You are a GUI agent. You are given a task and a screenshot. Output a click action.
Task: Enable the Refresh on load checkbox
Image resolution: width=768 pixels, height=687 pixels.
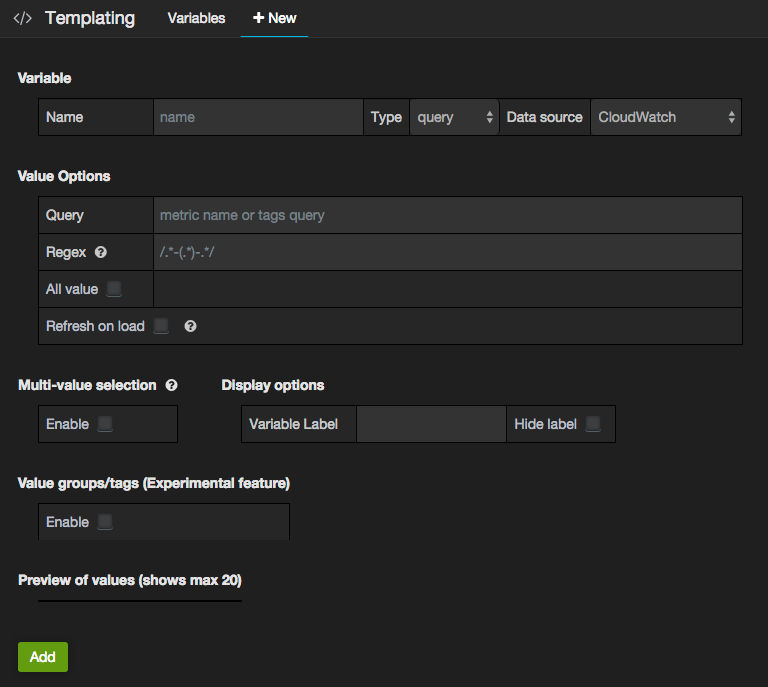161,326
